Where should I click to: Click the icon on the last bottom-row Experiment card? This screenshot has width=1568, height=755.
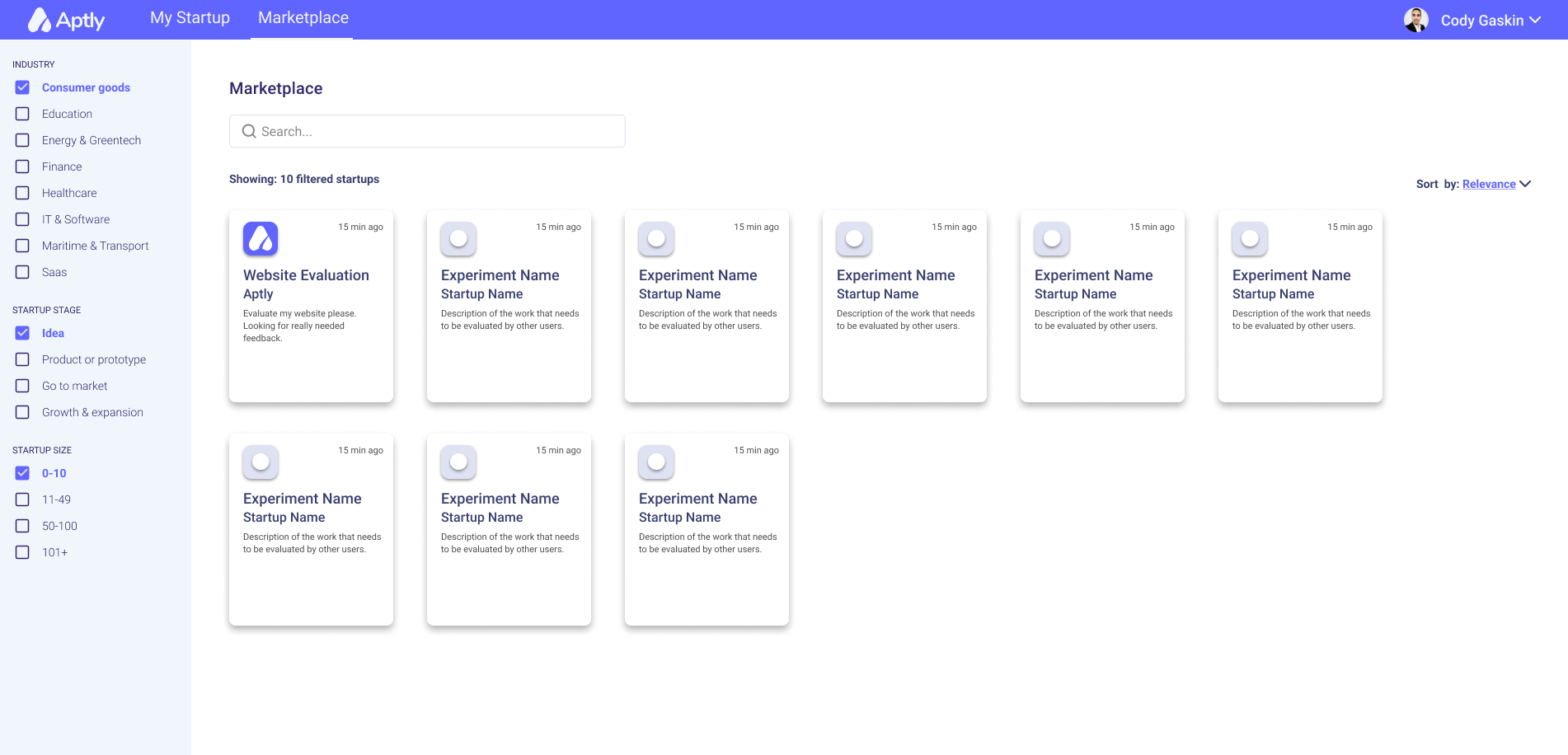(655, 462)
